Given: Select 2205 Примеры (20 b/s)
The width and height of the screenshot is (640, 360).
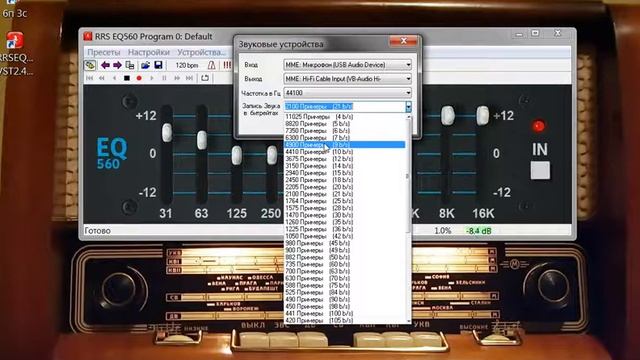Looking at the screenshot, I should point(344,187).
